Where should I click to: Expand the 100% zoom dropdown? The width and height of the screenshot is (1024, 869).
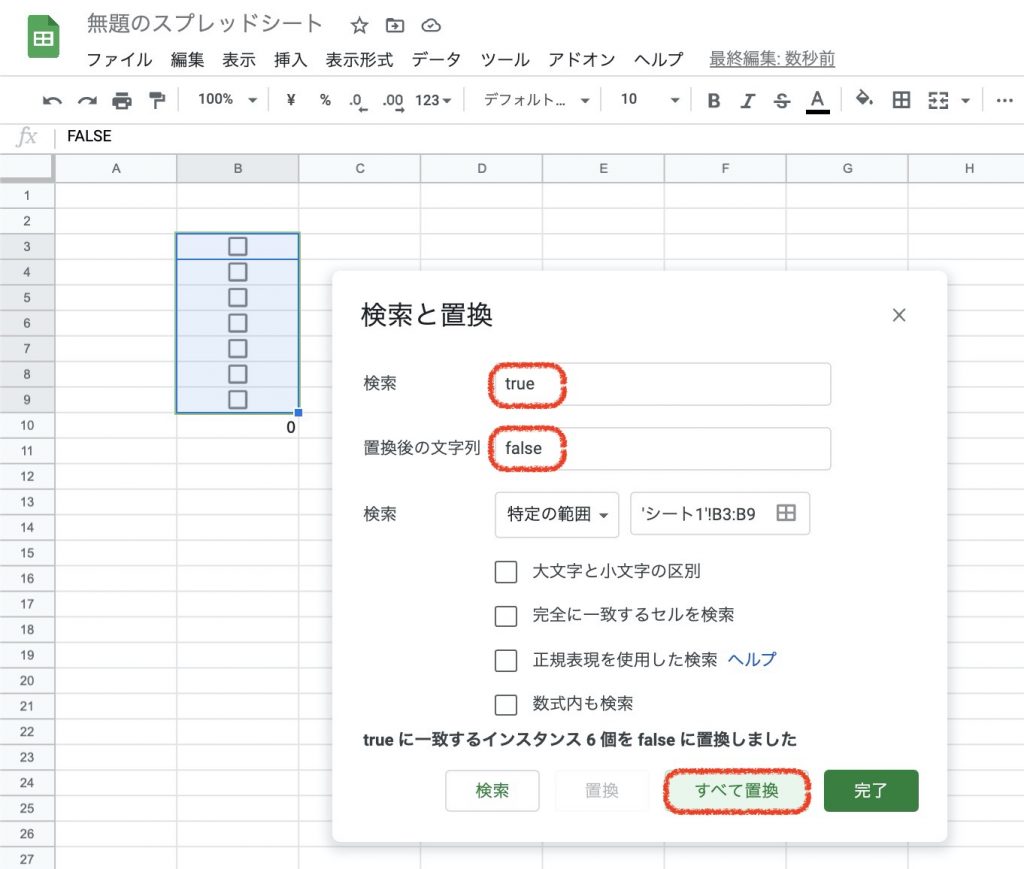(227, 100)
